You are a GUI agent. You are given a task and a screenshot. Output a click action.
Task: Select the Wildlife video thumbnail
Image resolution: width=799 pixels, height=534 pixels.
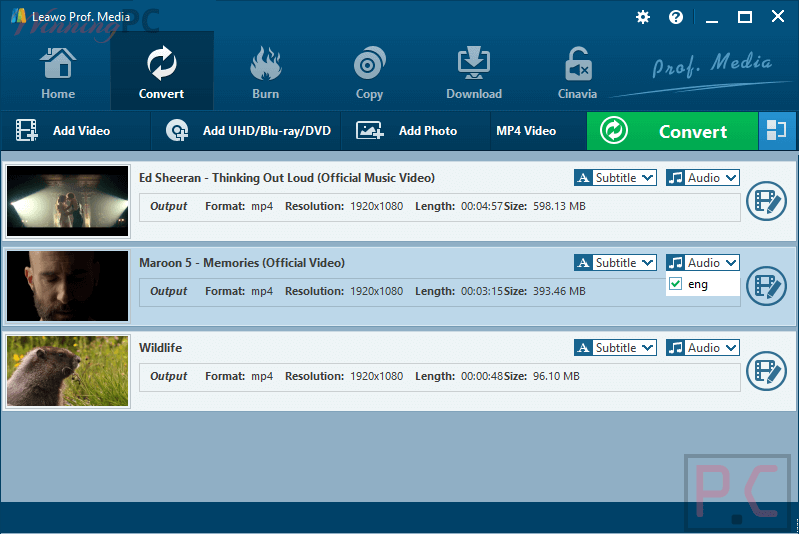[68, 371]
